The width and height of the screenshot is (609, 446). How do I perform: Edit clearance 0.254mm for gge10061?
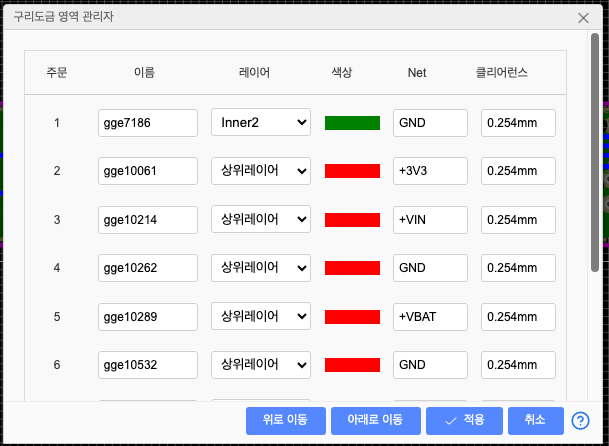518,171
